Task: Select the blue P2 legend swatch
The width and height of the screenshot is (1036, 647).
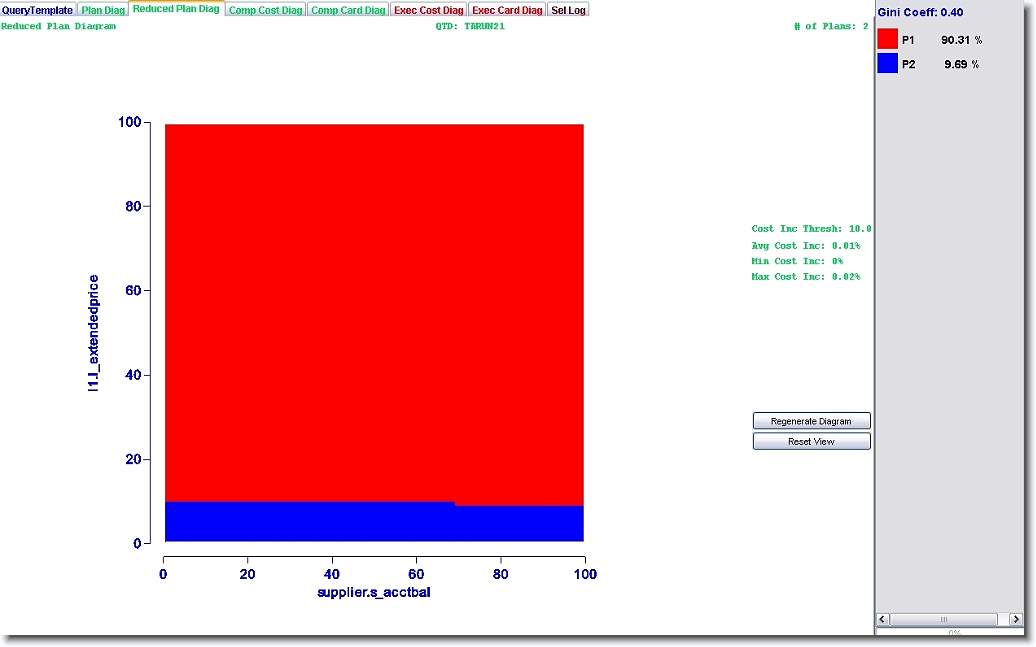Action: coord(887,64)
